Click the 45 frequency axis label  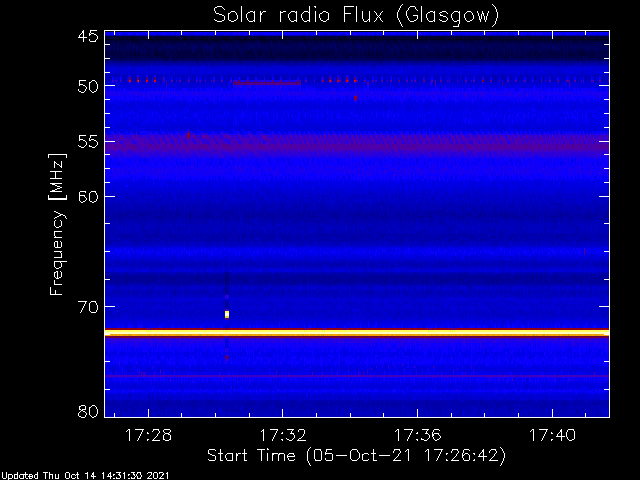[88, 37]
